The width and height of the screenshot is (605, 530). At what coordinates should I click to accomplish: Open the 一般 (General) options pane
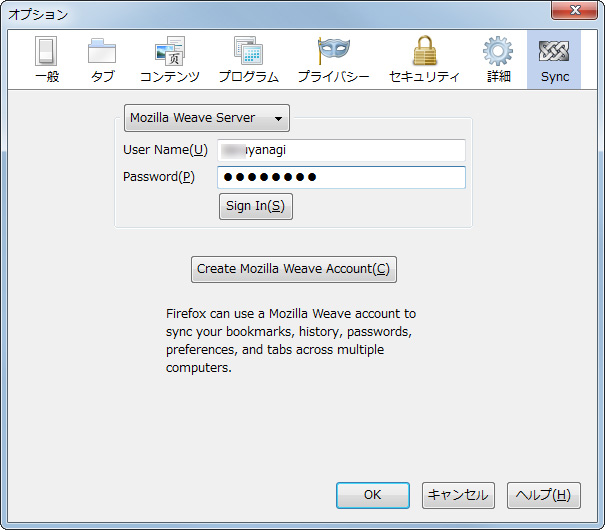click(x=47, y=60)
